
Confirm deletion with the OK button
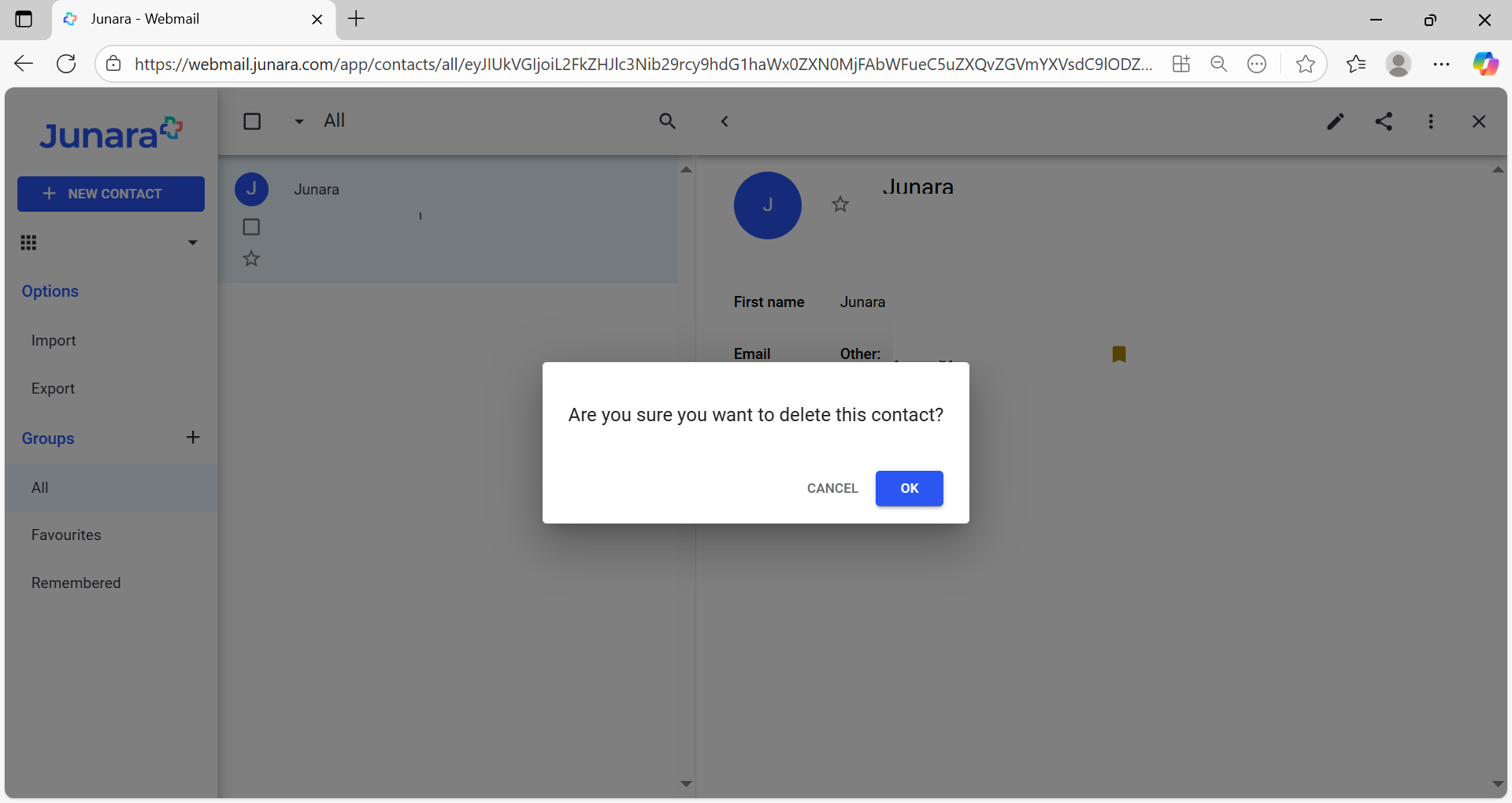click(x=909, y=488)
